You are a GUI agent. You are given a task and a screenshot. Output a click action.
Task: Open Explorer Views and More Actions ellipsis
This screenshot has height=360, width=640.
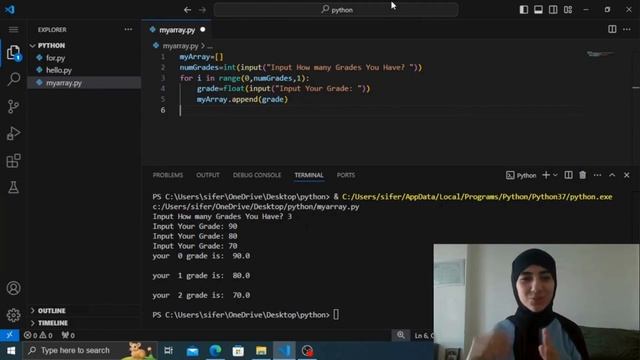[x=128, y=29]
